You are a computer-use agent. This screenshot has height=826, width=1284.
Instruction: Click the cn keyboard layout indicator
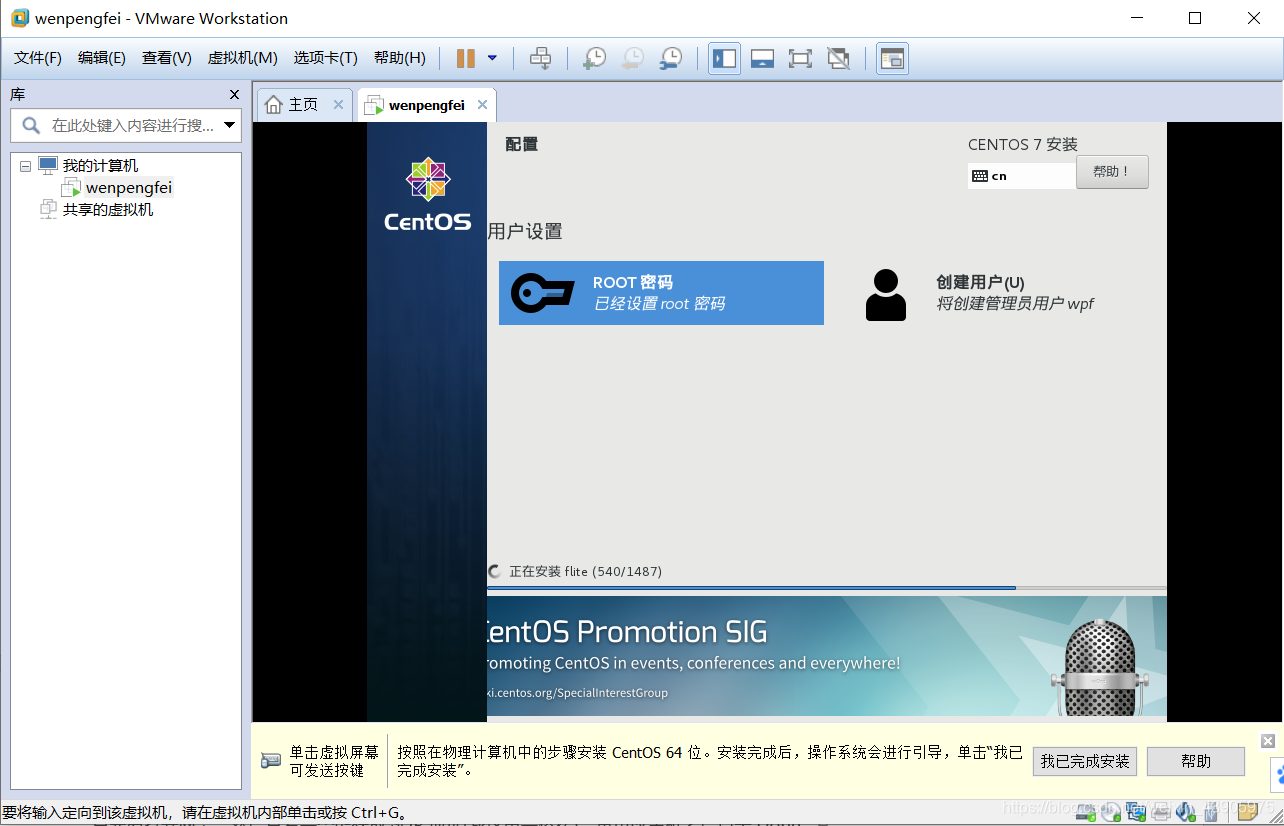tap(1021, 176)
